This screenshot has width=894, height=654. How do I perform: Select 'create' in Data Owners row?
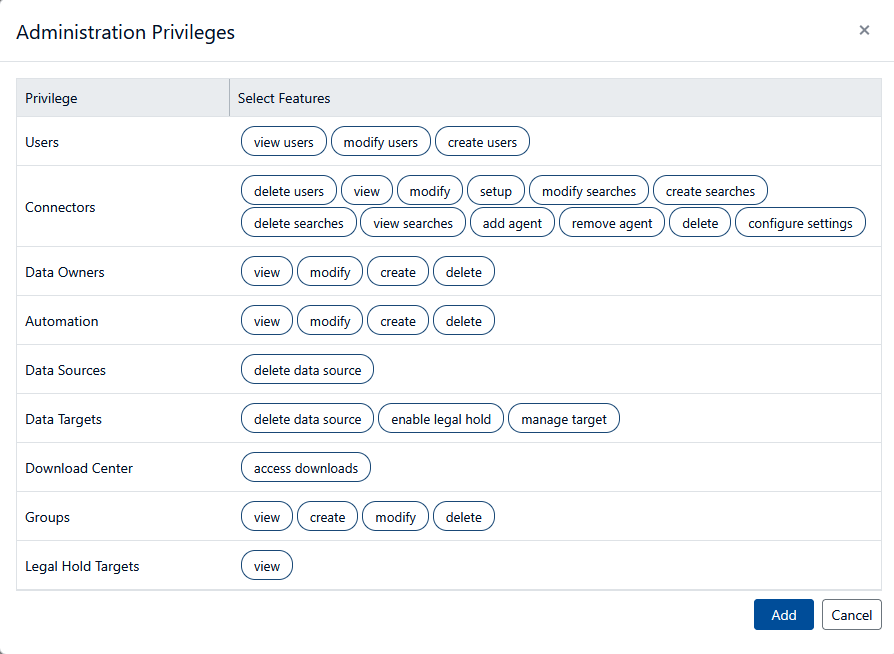click(398, 272)
